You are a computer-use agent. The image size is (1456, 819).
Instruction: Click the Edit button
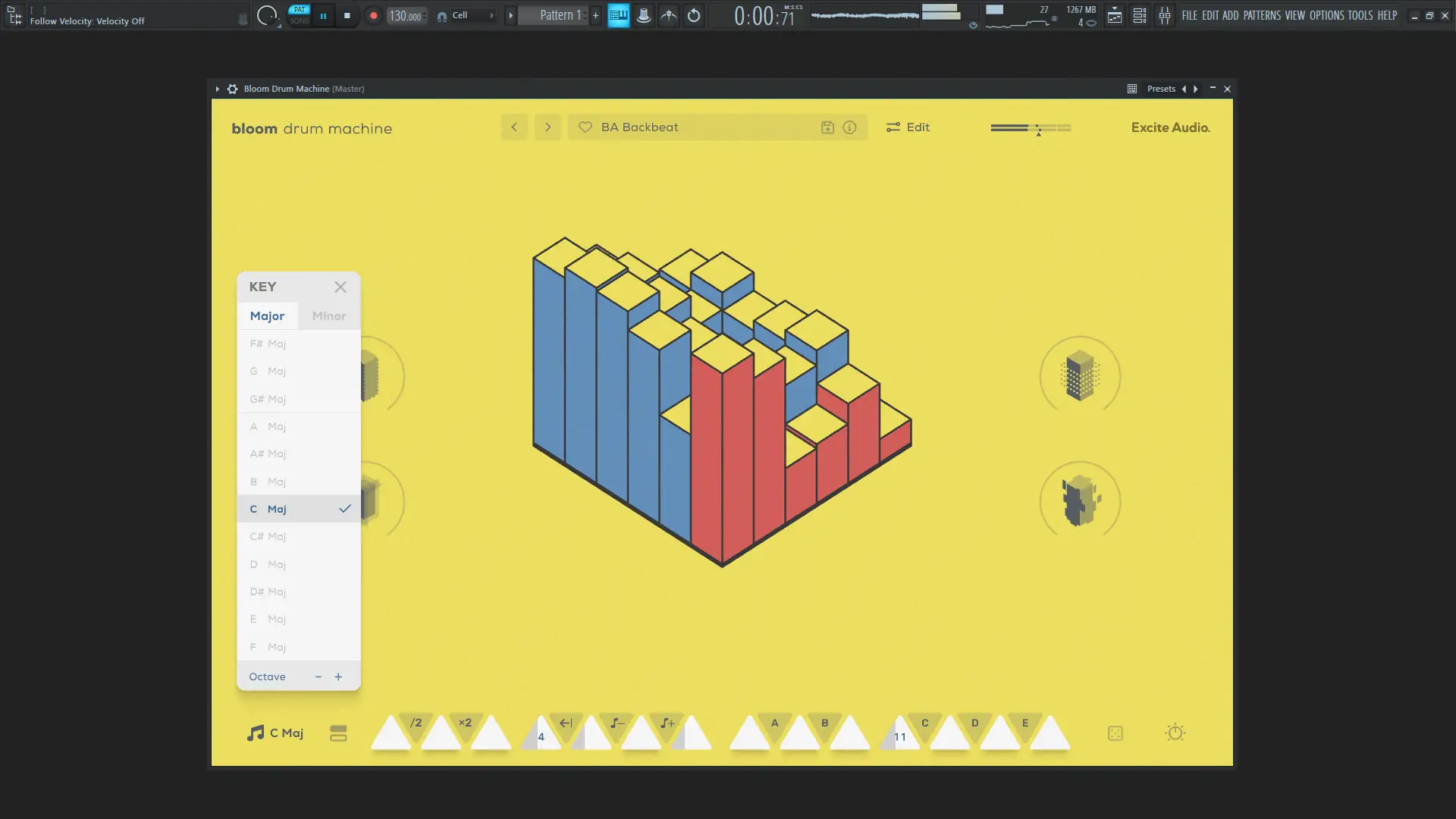(908, 127)
